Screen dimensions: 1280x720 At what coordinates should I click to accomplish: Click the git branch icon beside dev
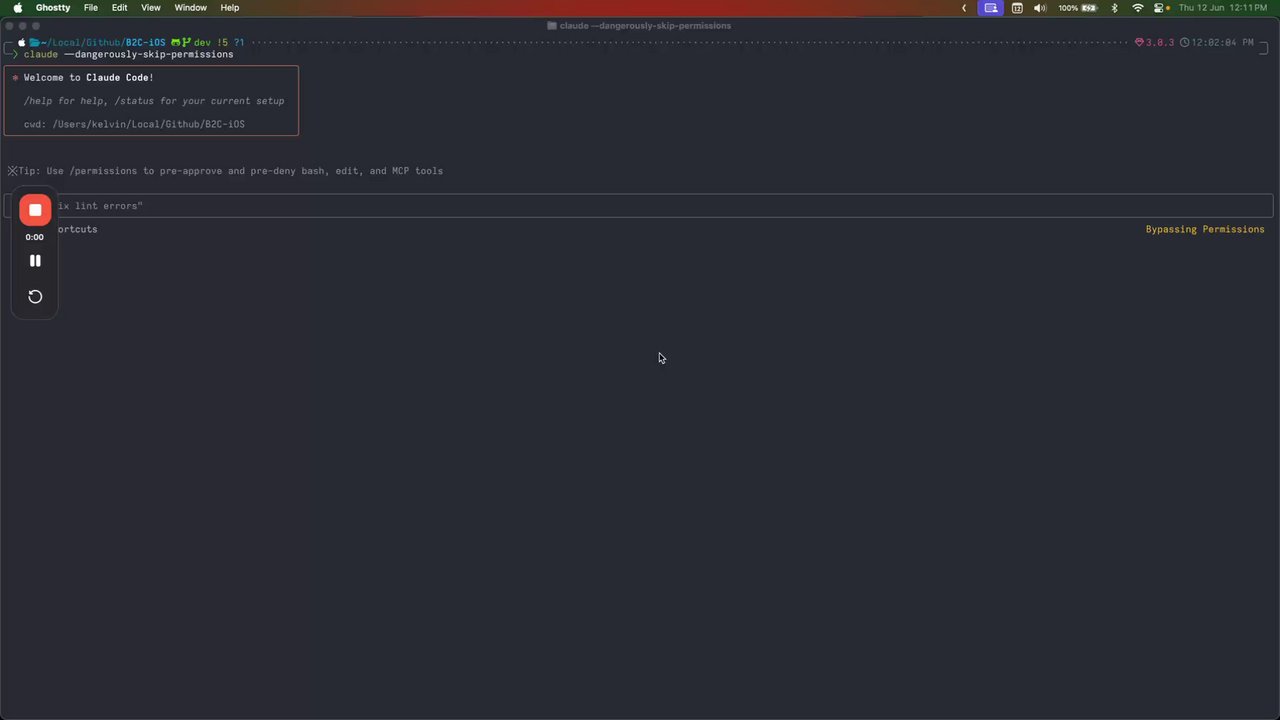click(x=186, y=43)
